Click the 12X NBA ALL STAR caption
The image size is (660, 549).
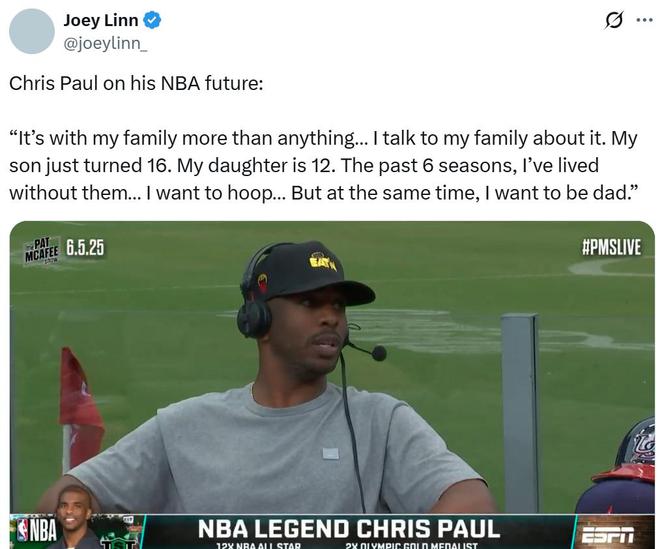258,545
